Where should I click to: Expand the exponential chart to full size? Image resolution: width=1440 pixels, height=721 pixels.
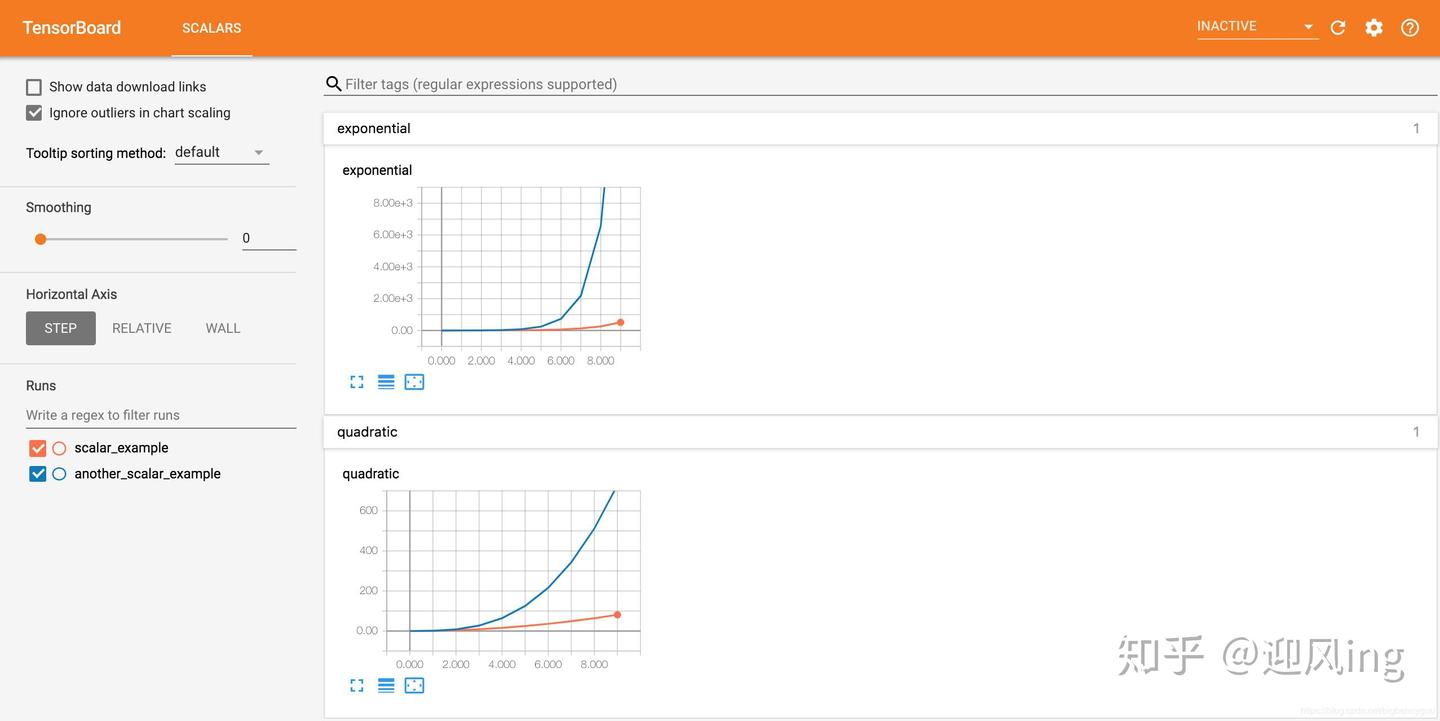(x=357, y=382)
